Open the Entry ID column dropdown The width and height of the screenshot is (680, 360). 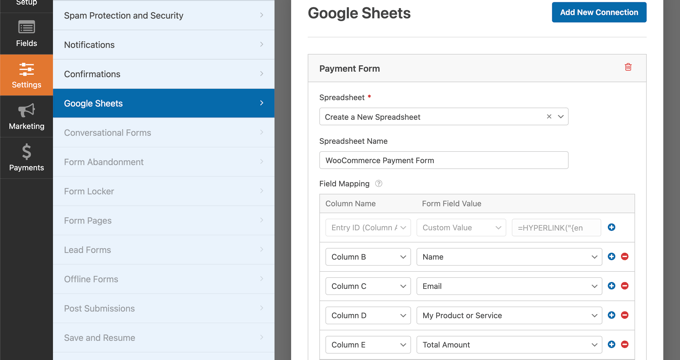click(368, 228)
